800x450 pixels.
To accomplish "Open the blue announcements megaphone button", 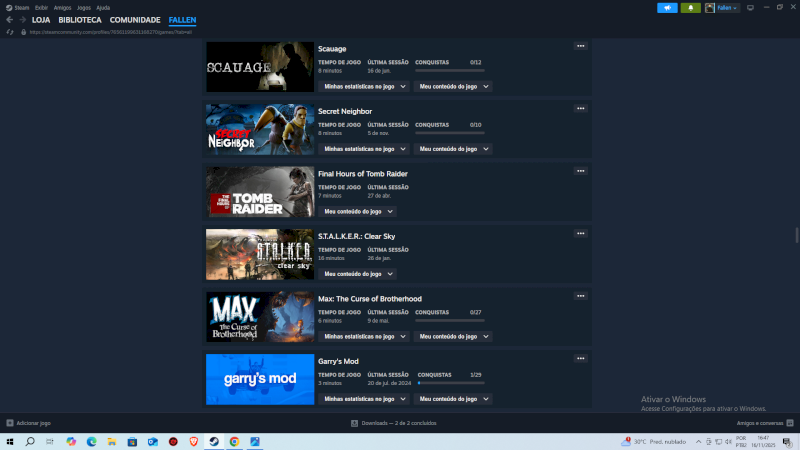I will coord(667,8).
